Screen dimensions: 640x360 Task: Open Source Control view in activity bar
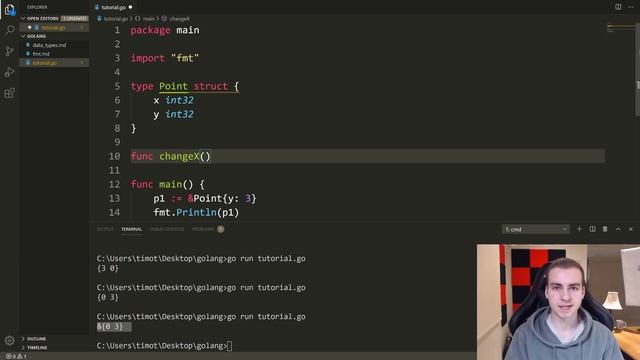(x=9, y=51)
